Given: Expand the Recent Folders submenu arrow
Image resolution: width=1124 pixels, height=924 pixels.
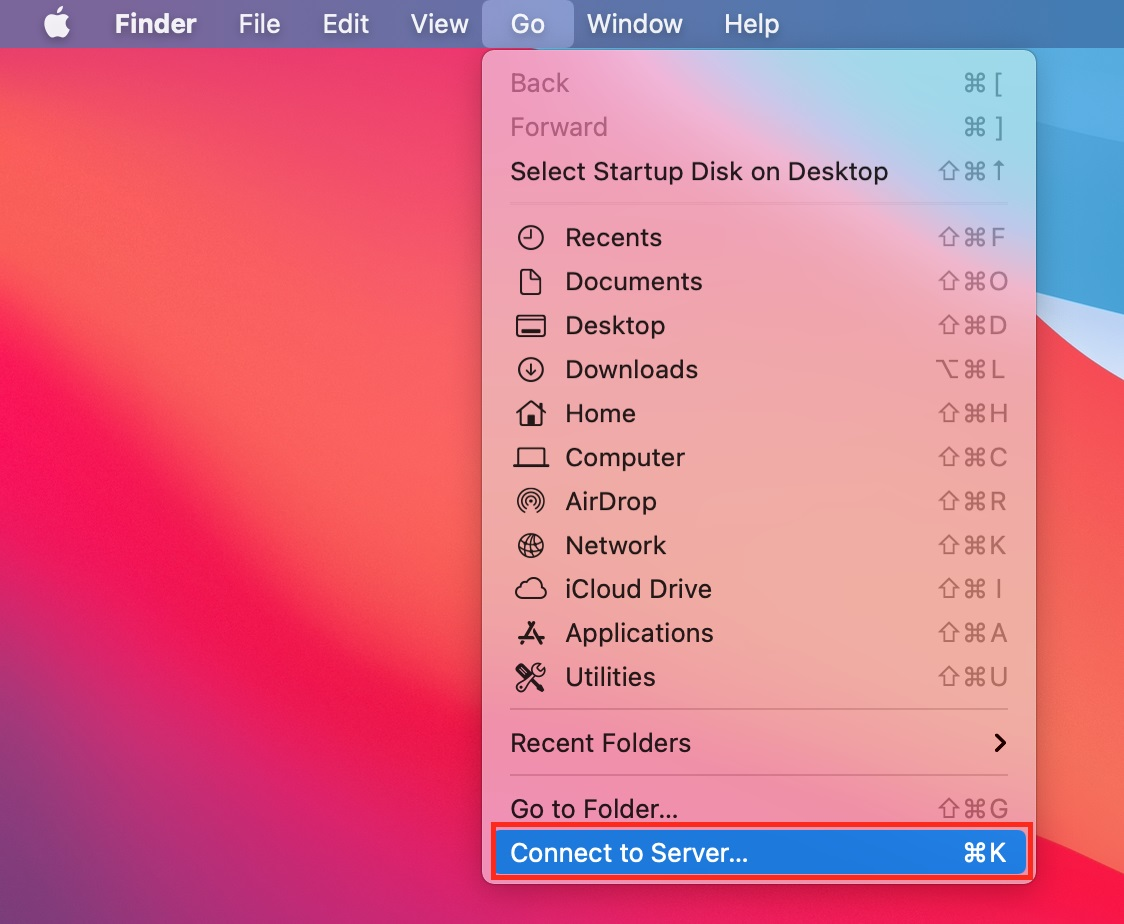Looking at the screenshot, I should (999, 743).
